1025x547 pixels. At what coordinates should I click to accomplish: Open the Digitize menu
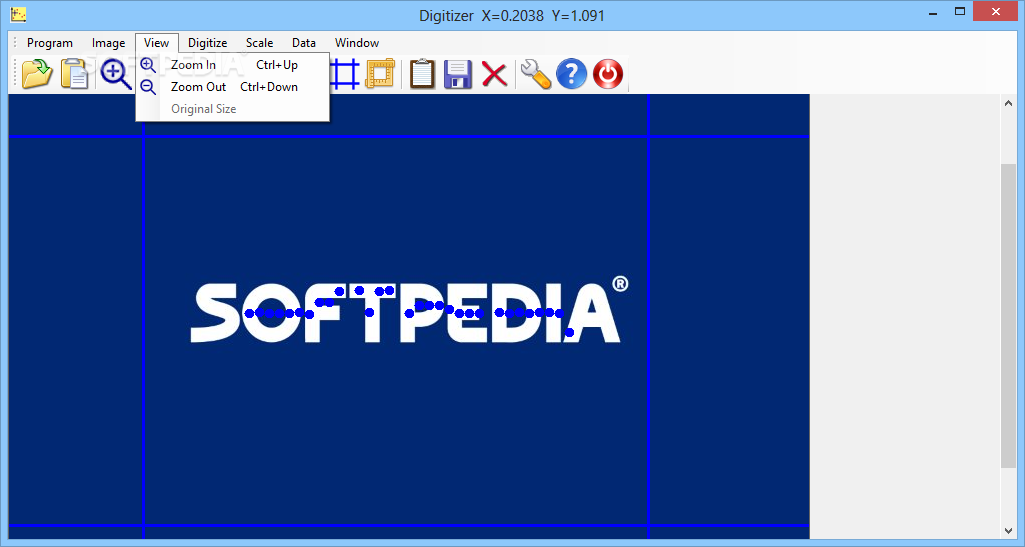click(x=207, y=42)
